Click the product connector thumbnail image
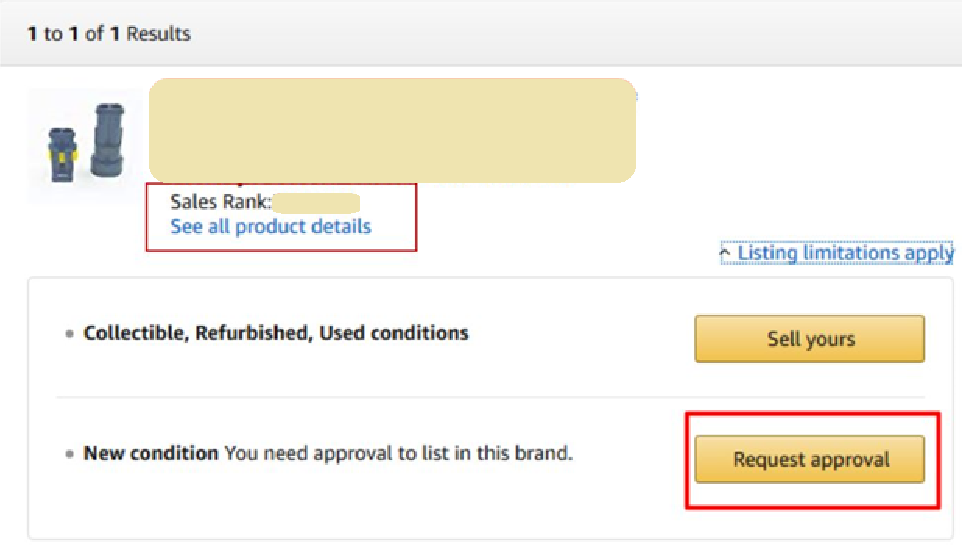This screenshot has height=551, width=968. click(86, 143)
